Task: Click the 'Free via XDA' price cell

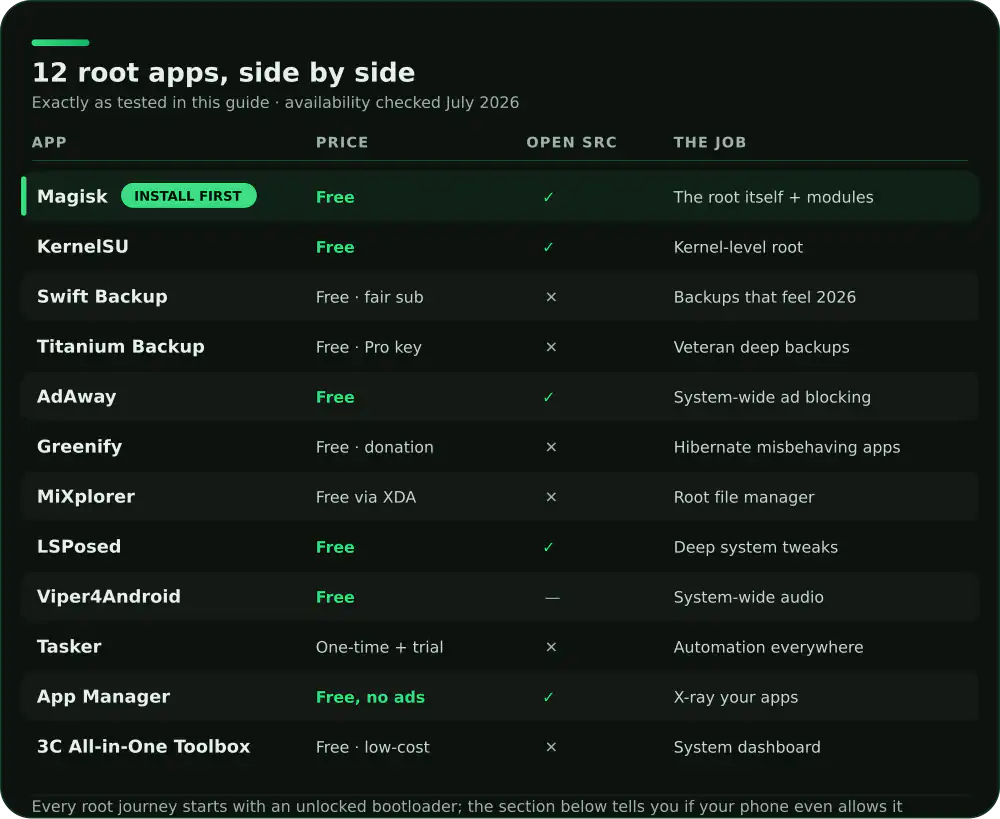Action: click(366, 497)
